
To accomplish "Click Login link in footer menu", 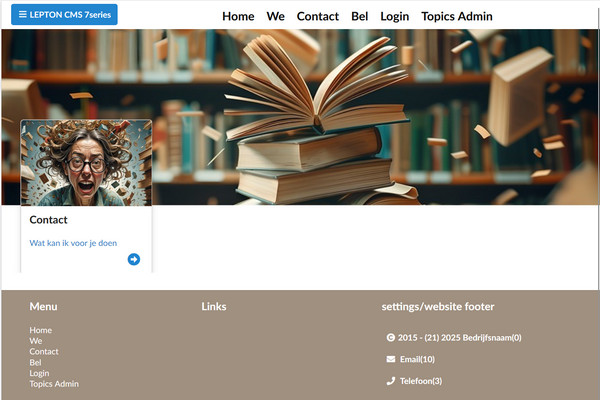I will (39, 373).
